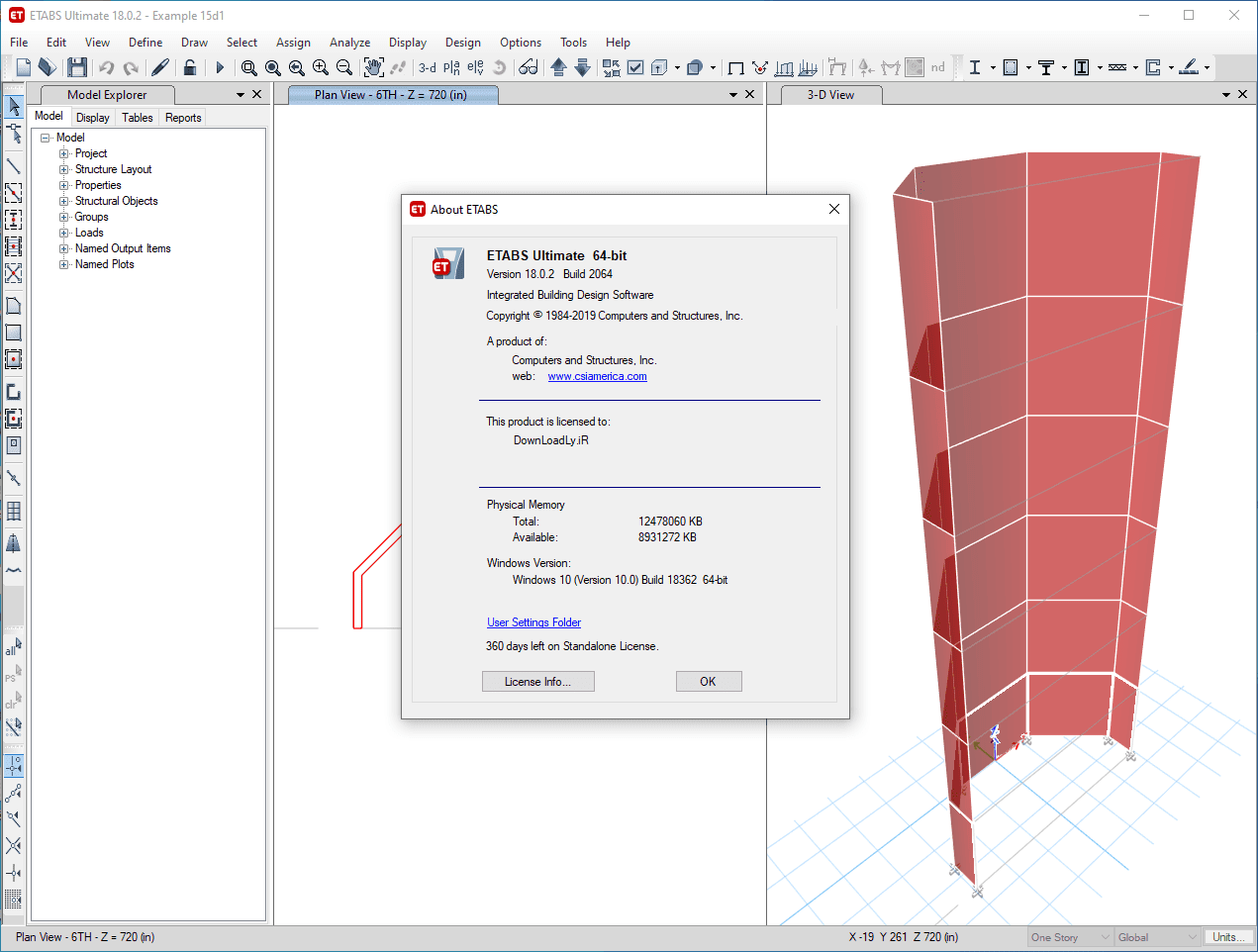Open the www.csiamerica.com link
The height and width of the screenshot is (952, 1258).
tap(597, 376)
